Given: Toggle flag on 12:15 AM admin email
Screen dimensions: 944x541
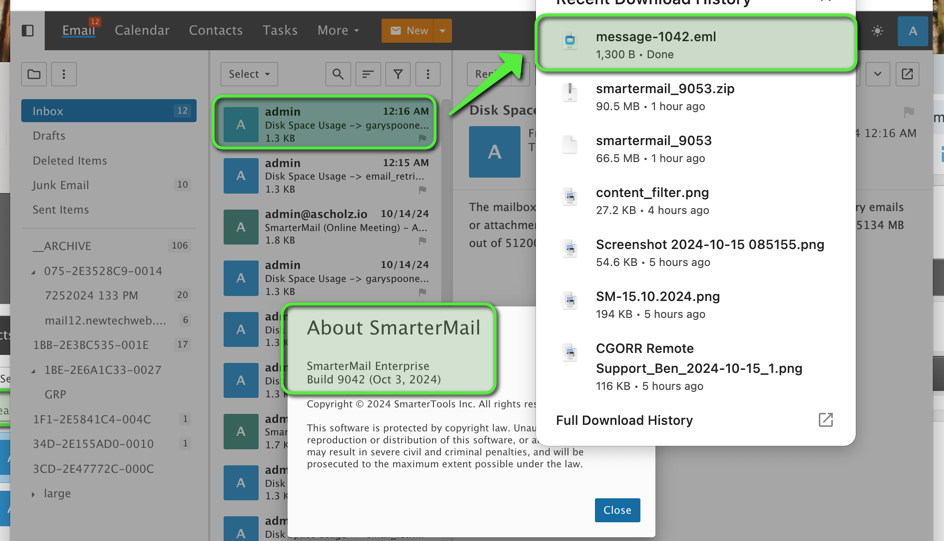Looking at the screenshot, I should [423, 189].
